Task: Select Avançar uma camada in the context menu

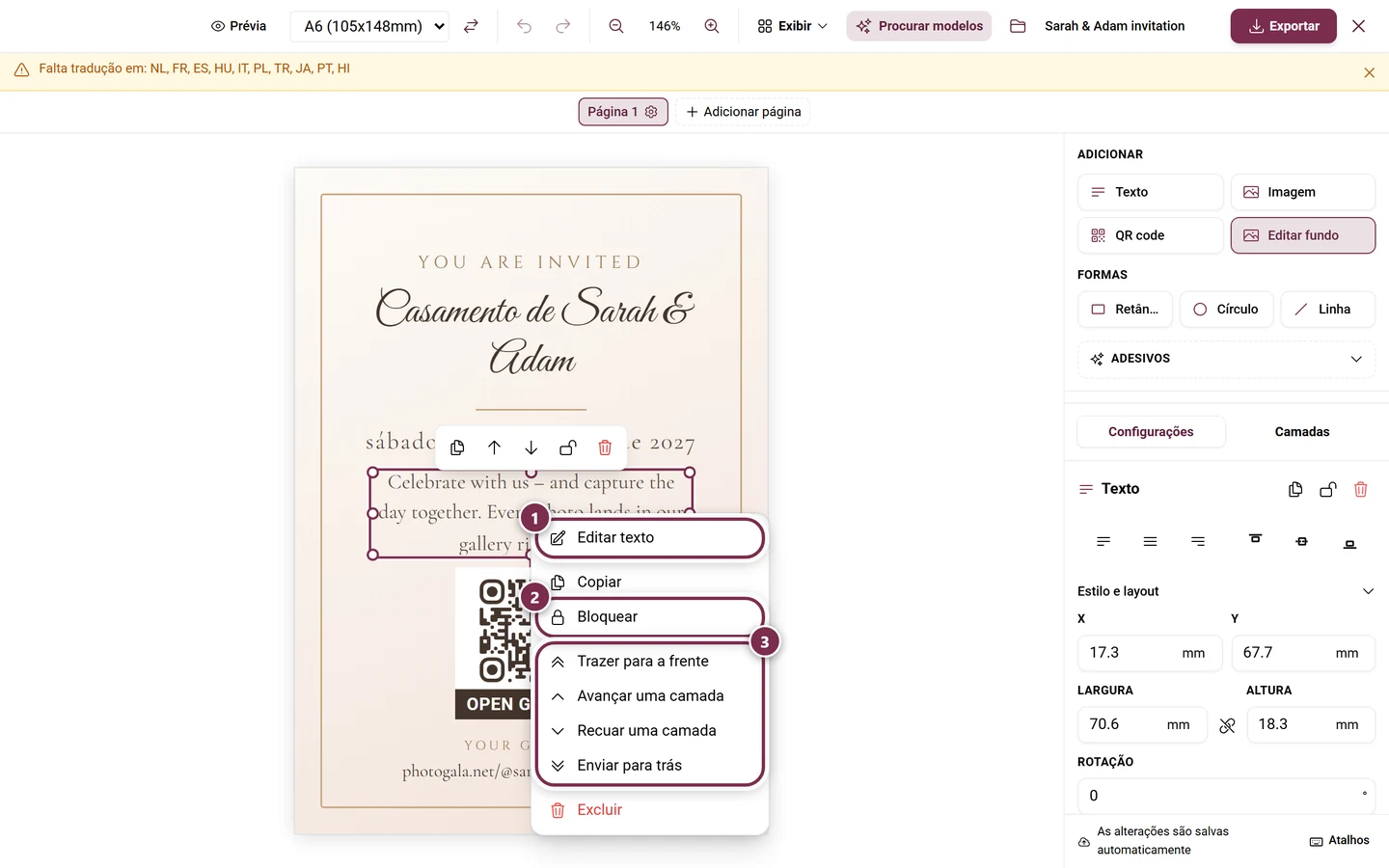Action: [650, 695]
